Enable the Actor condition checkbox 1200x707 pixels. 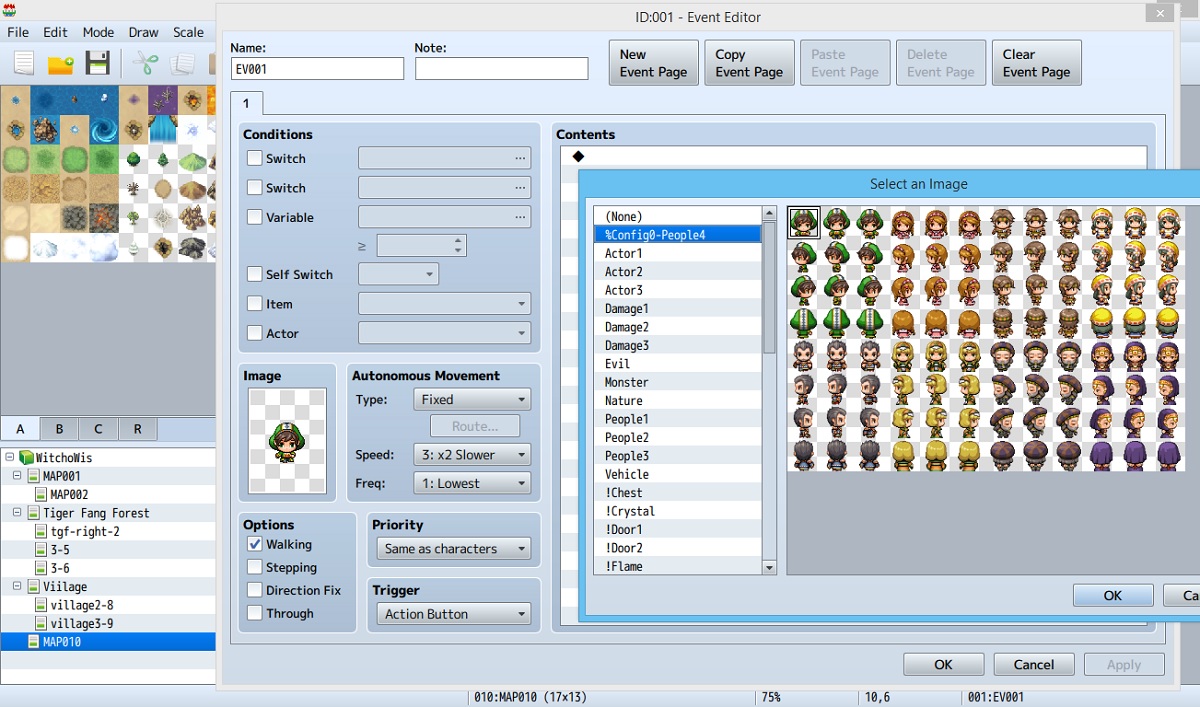click(x=255, y=333)
